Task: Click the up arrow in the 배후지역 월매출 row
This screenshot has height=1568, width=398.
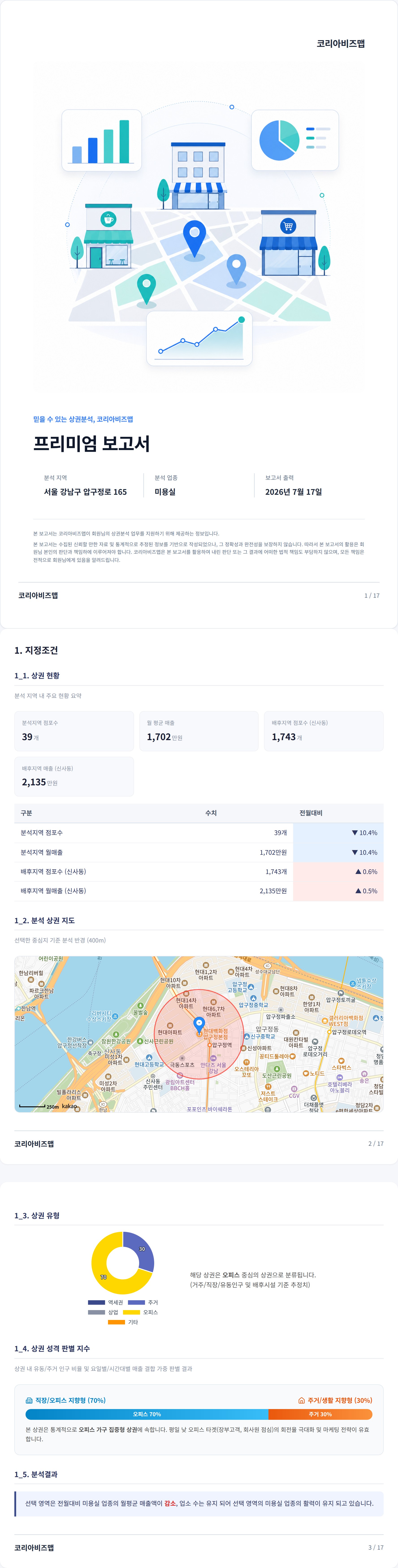Action: [x=358, y=891]
